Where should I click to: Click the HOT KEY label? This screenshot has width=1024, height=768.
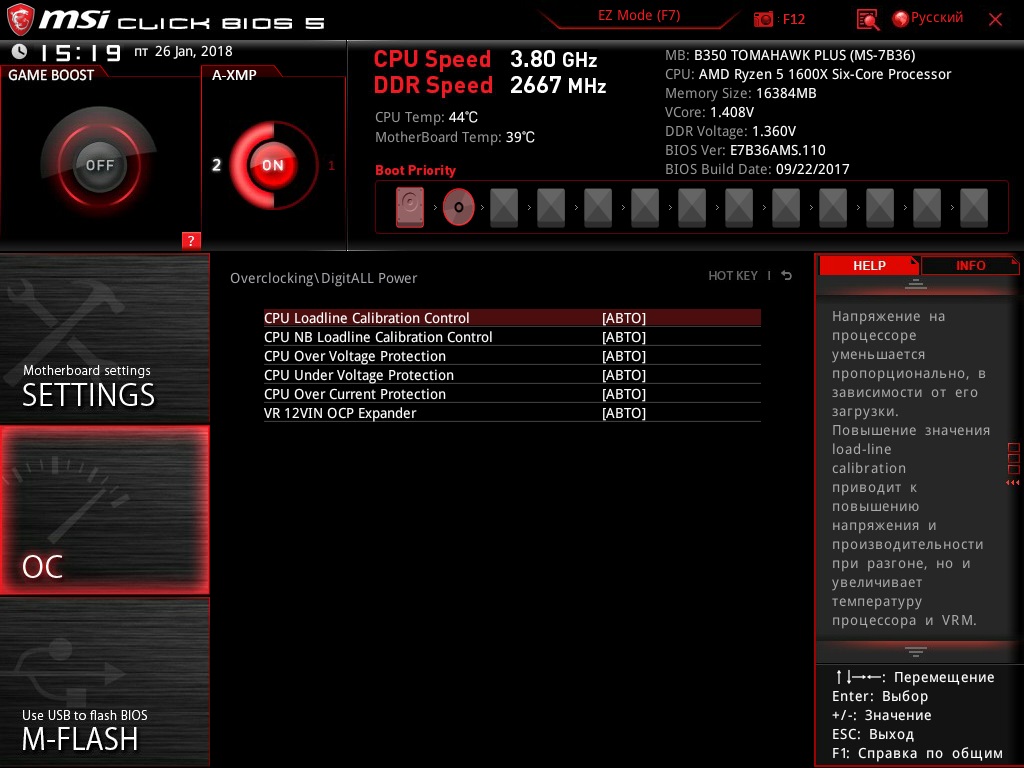(x=733, y=276)
